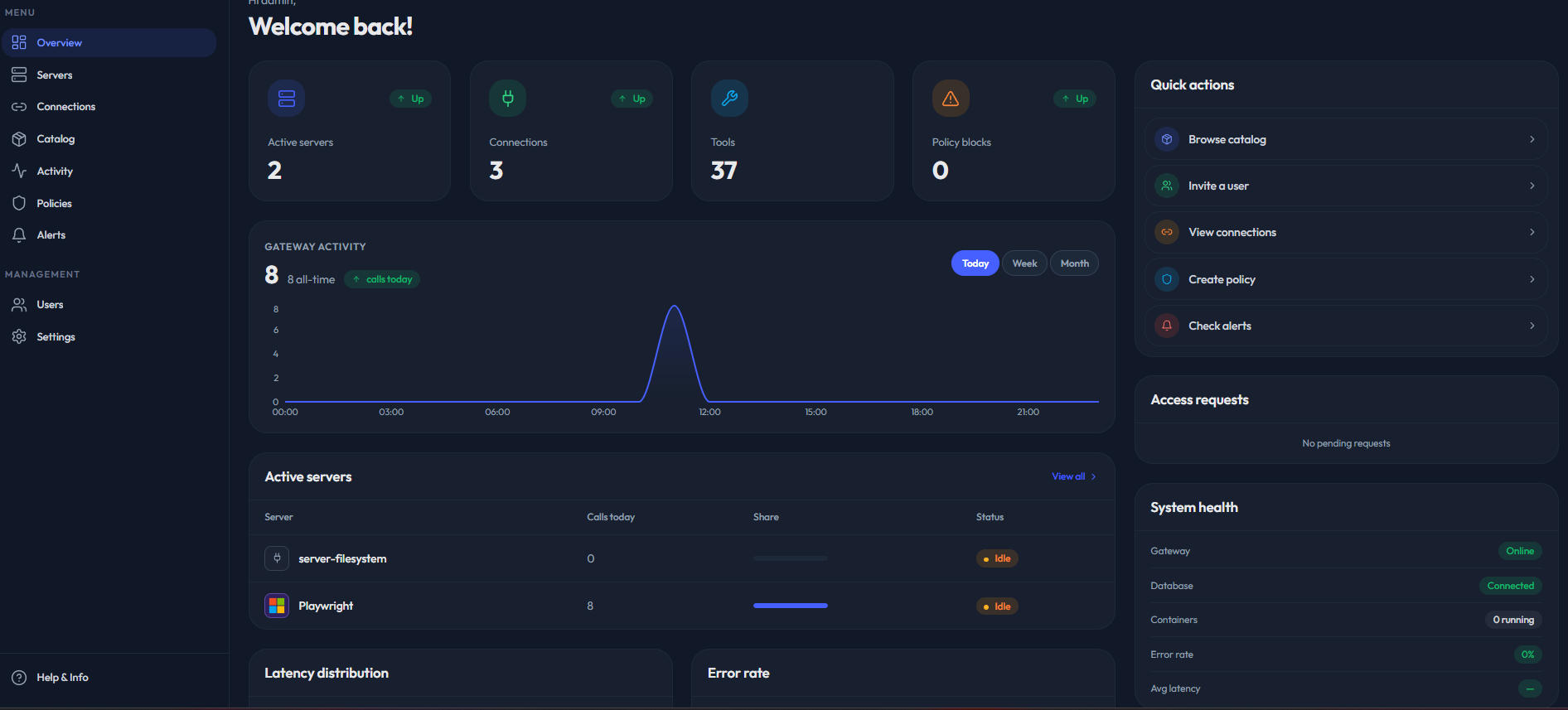The width and height of the screenshot is (1568, 710).
Task: Open Check alerts chevron arrow
Action: (1532, 326)
